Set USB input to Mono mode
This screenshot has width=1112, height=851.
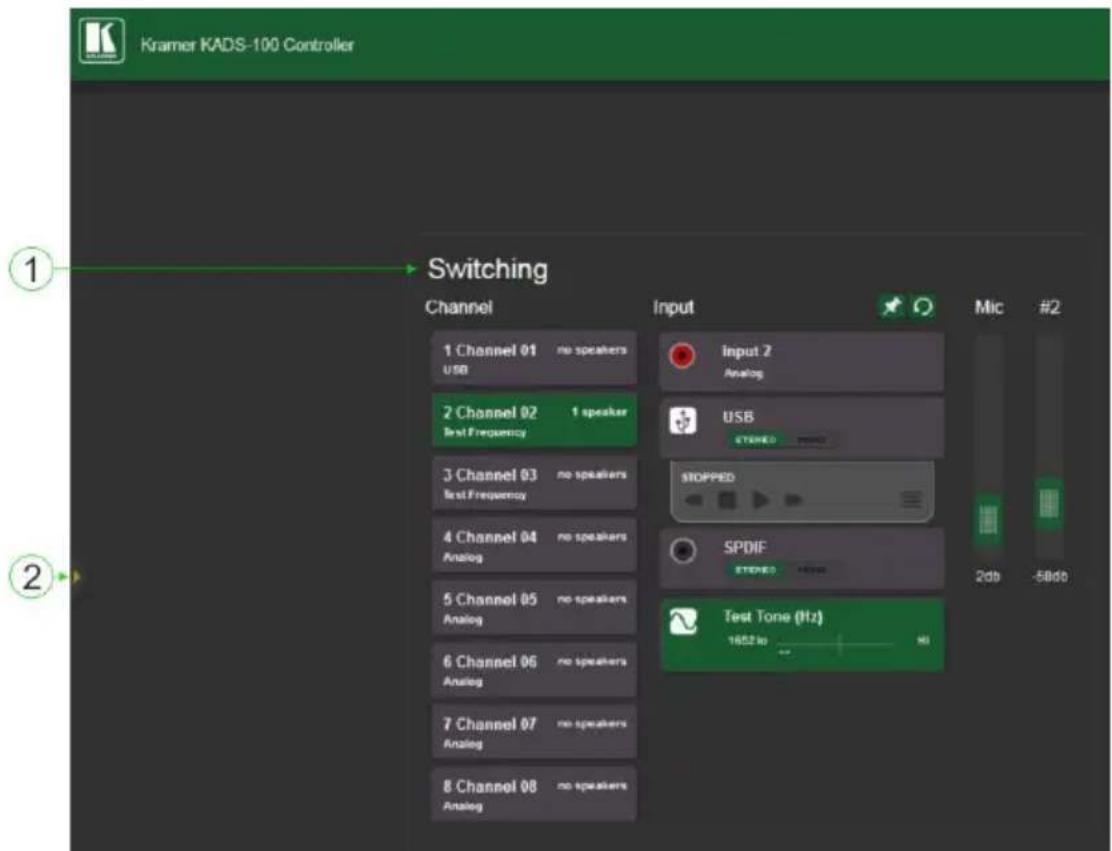click(812, 440)
